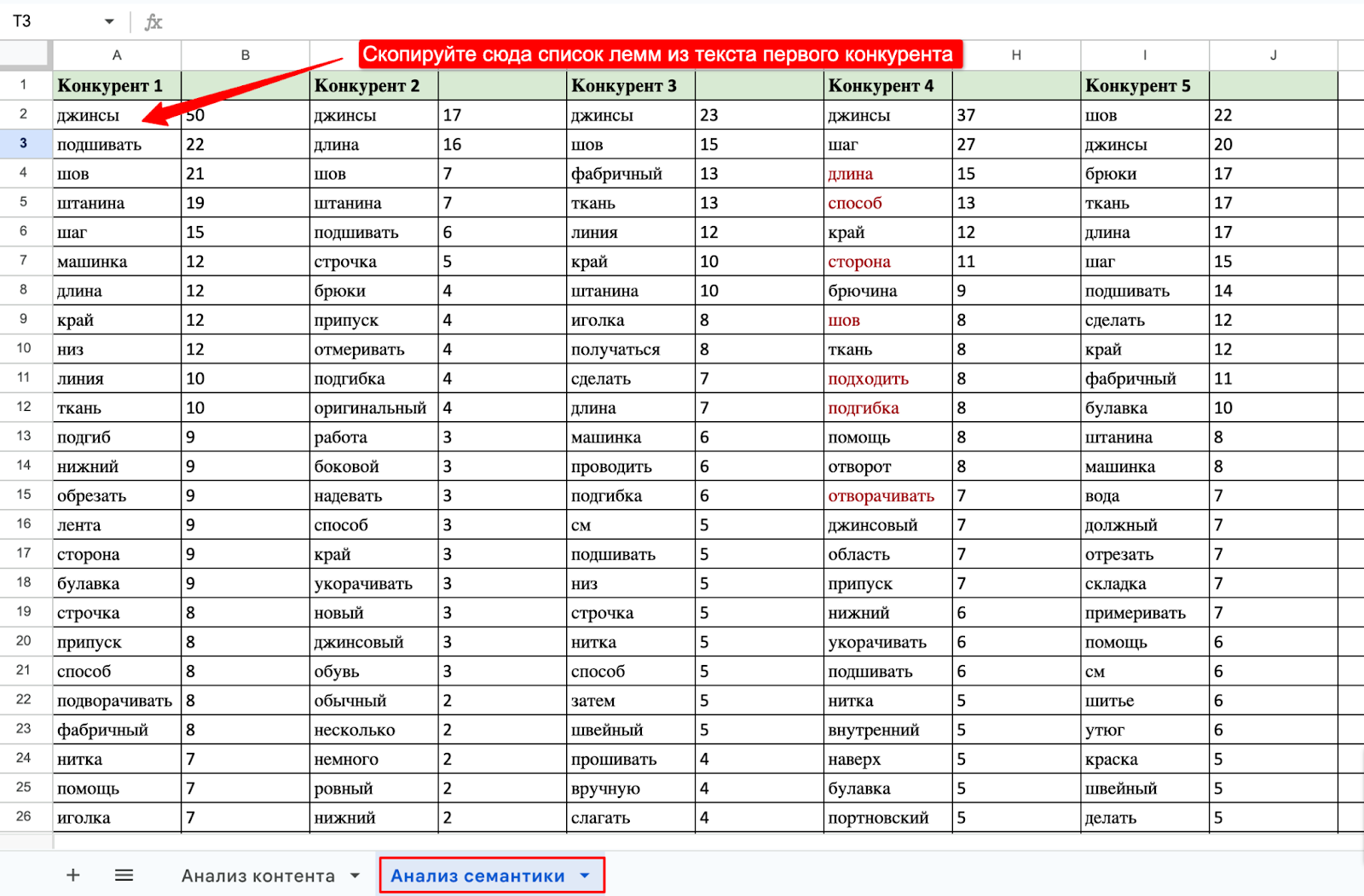Image resolution: width=1364 pixels, height=896 pixels.
Task: Click the add sheet plus icon
Action: [73, 875]
